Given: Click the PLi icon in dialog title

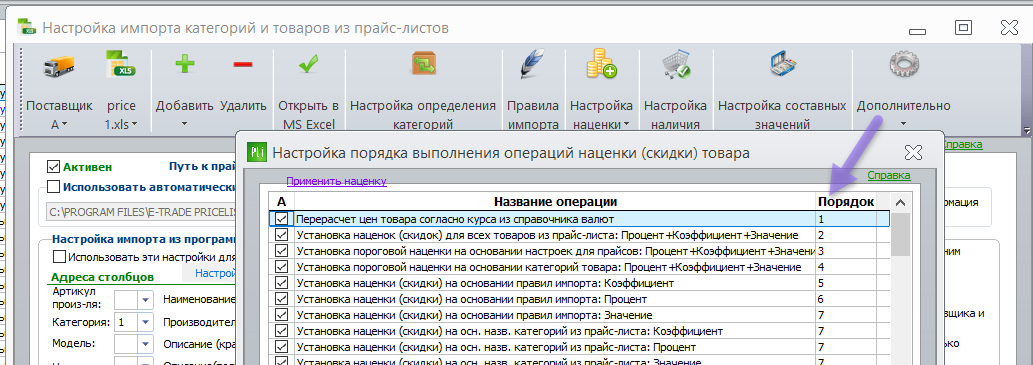Looking at the screenshot, I should click(x=256, y=153).
